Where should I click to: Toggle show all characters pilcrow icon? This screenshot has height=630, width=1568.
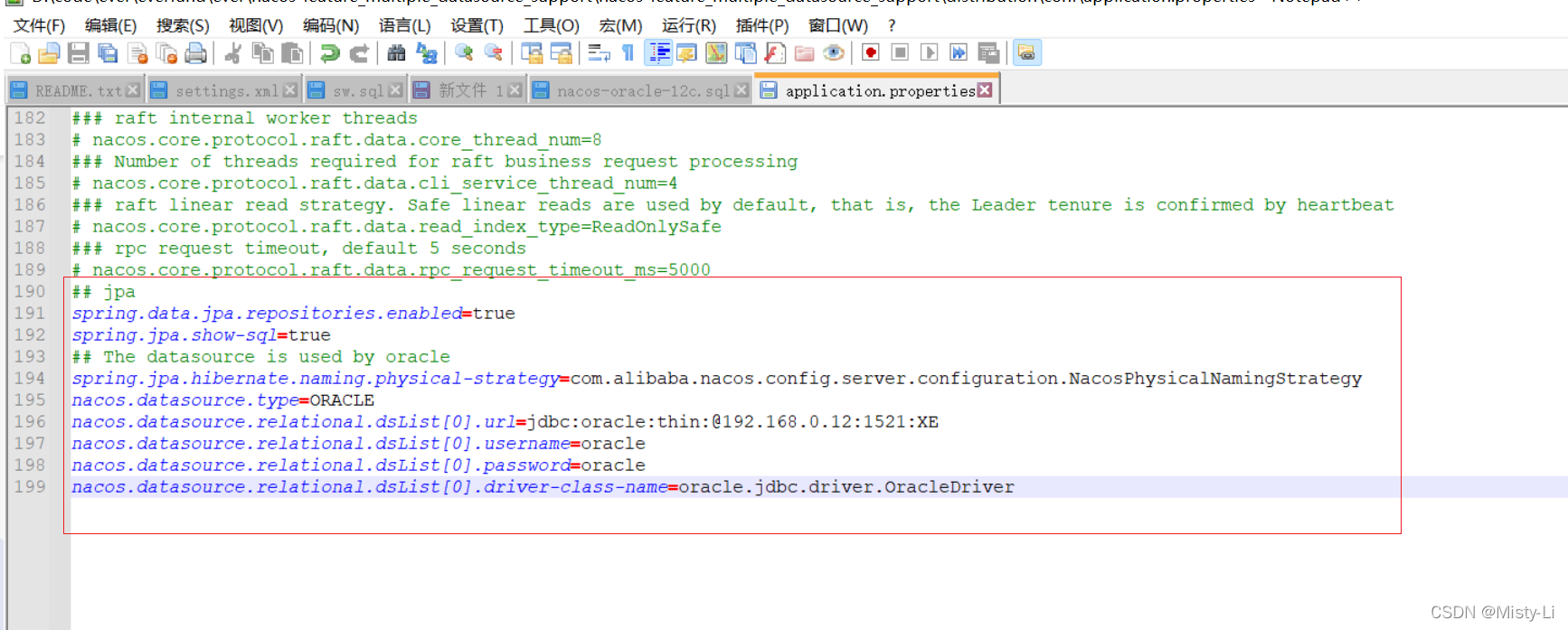pos(628,53)
